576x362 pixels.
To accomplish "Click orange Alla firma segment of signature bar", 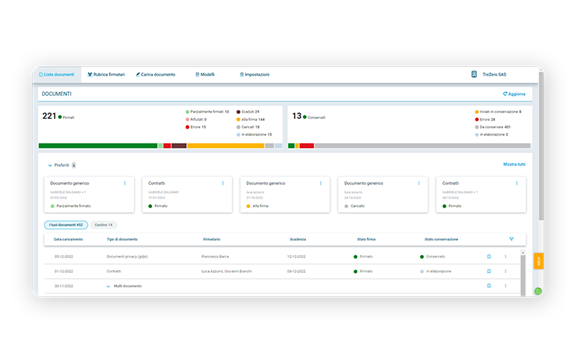I will (226, 146).
